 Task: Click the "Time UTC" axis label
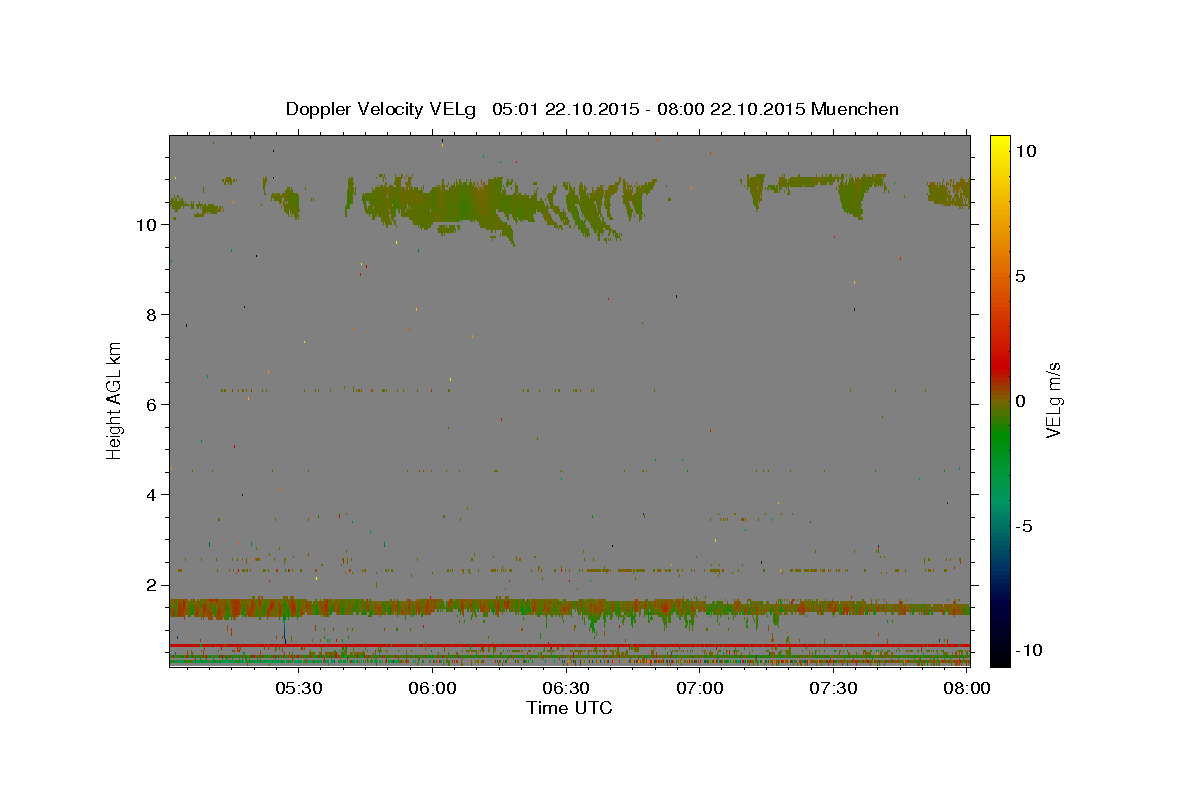pos(569,708)
